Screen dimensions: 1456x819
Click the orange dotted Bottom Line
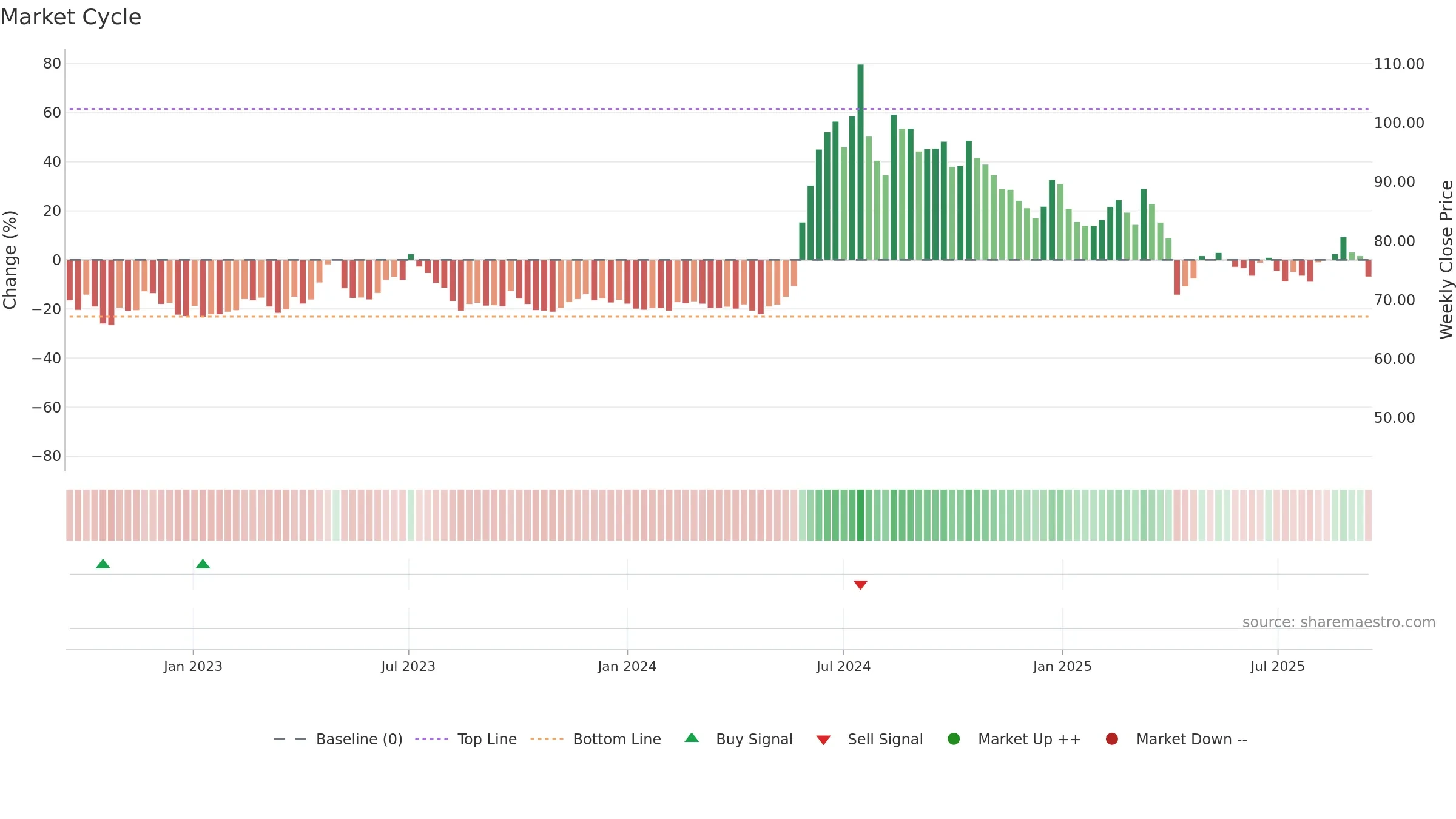(719, 317)
